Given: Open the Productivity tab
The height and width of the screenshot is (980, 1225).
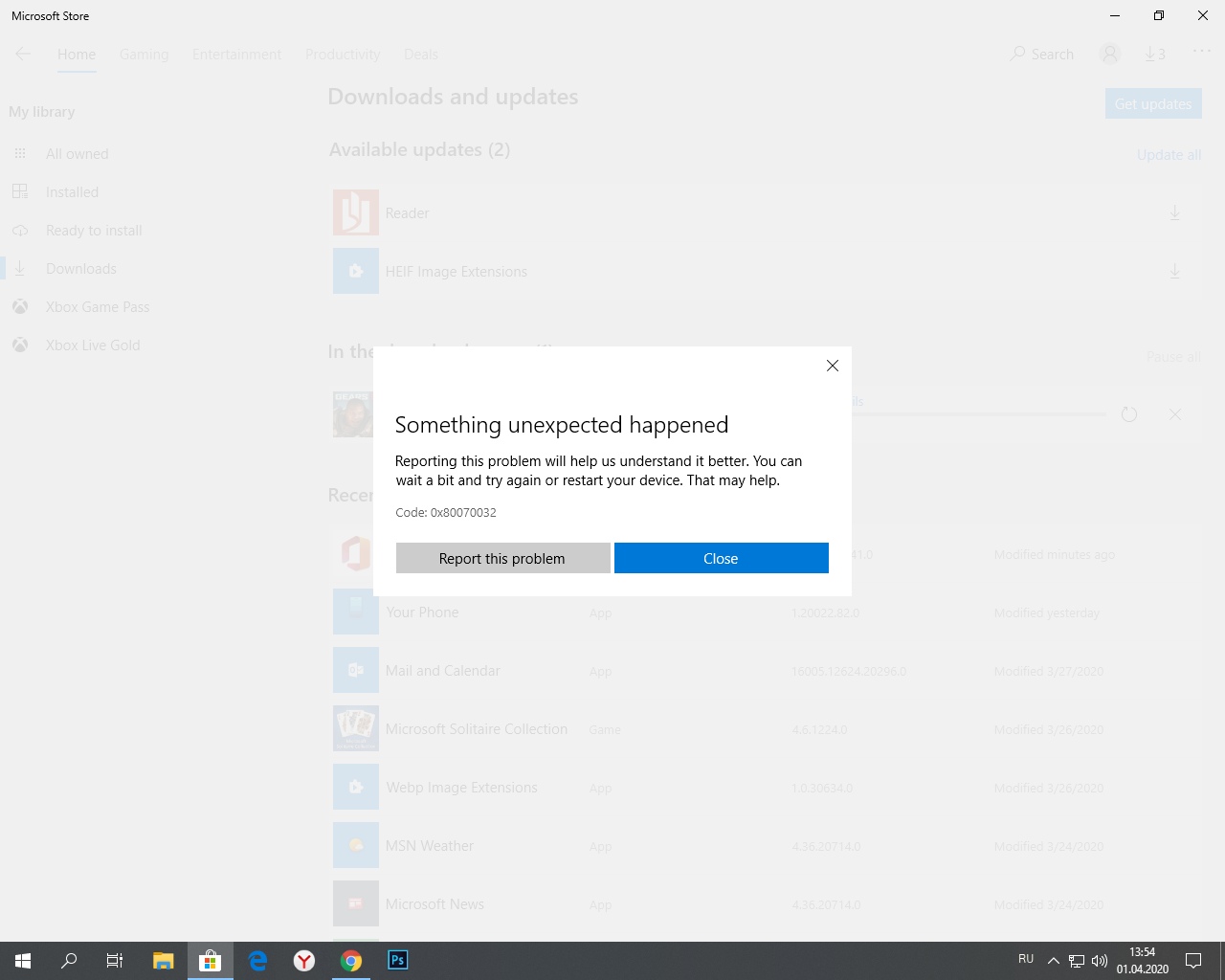Looking at the screenshot, I should click(x=343, y=55).
